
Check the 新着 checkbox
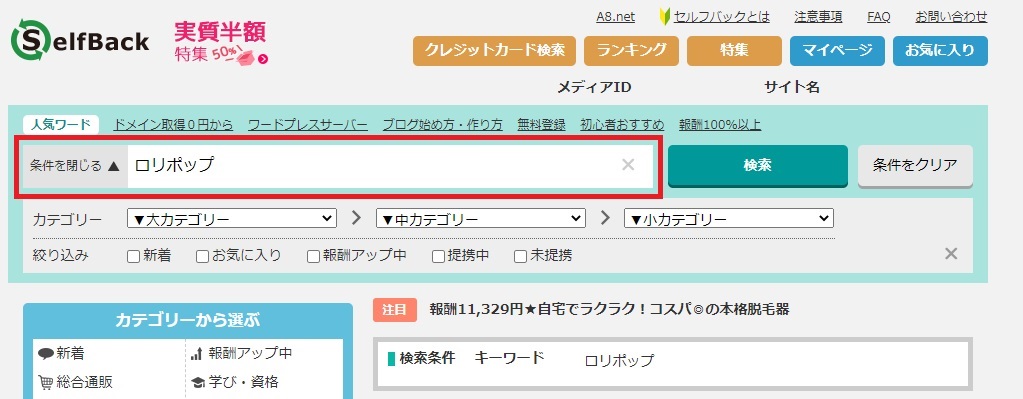(x=133, y=256)
